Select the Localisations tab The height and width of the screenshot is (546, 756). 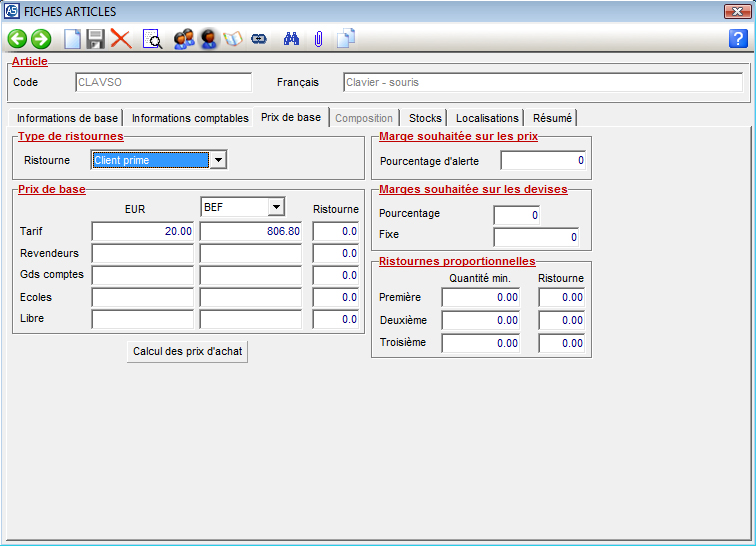click(487, 118)
